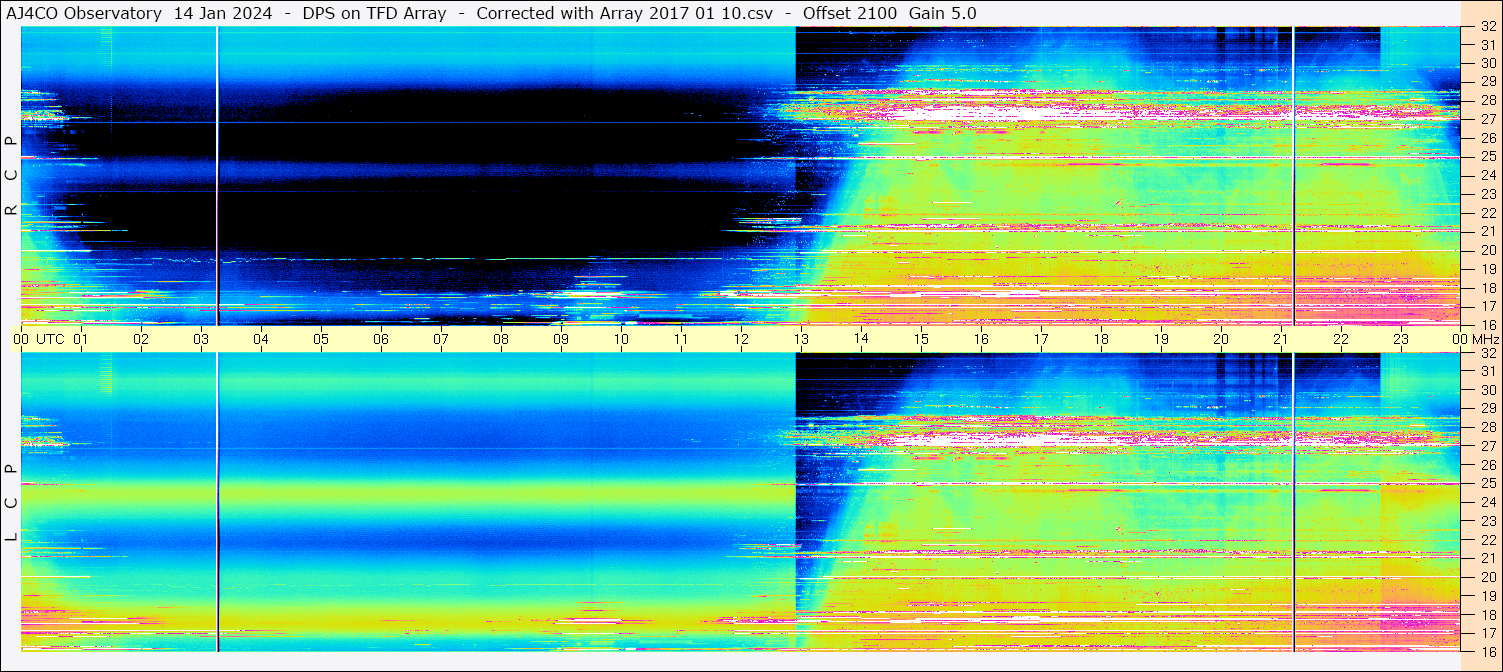This screenshot has height=672, width=1503.
Task: Pick the 20 hour tick on the UTC axis
Action: pyautogui.click(x=1221, y=339)
